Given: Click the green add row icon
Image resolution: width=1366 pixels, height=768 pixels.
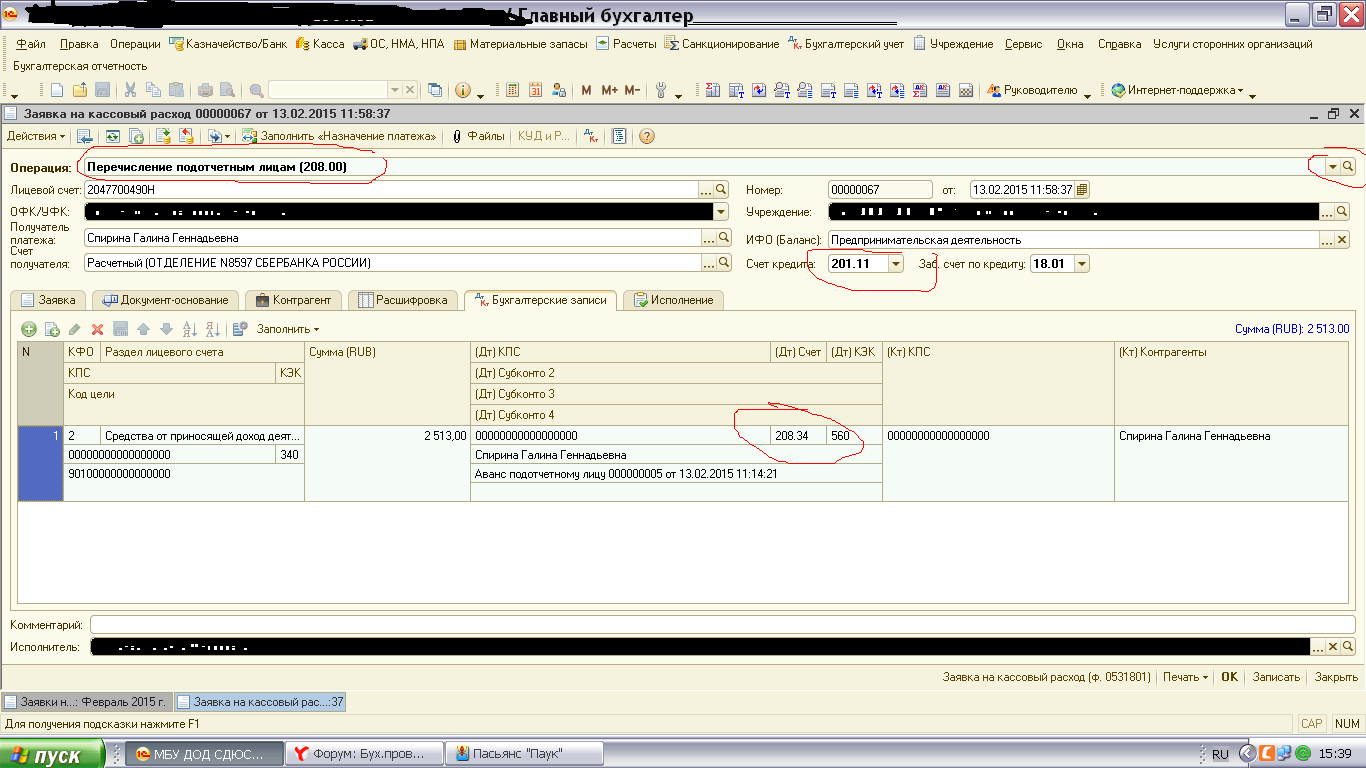Looking at the screenshot, I should 29,329.
